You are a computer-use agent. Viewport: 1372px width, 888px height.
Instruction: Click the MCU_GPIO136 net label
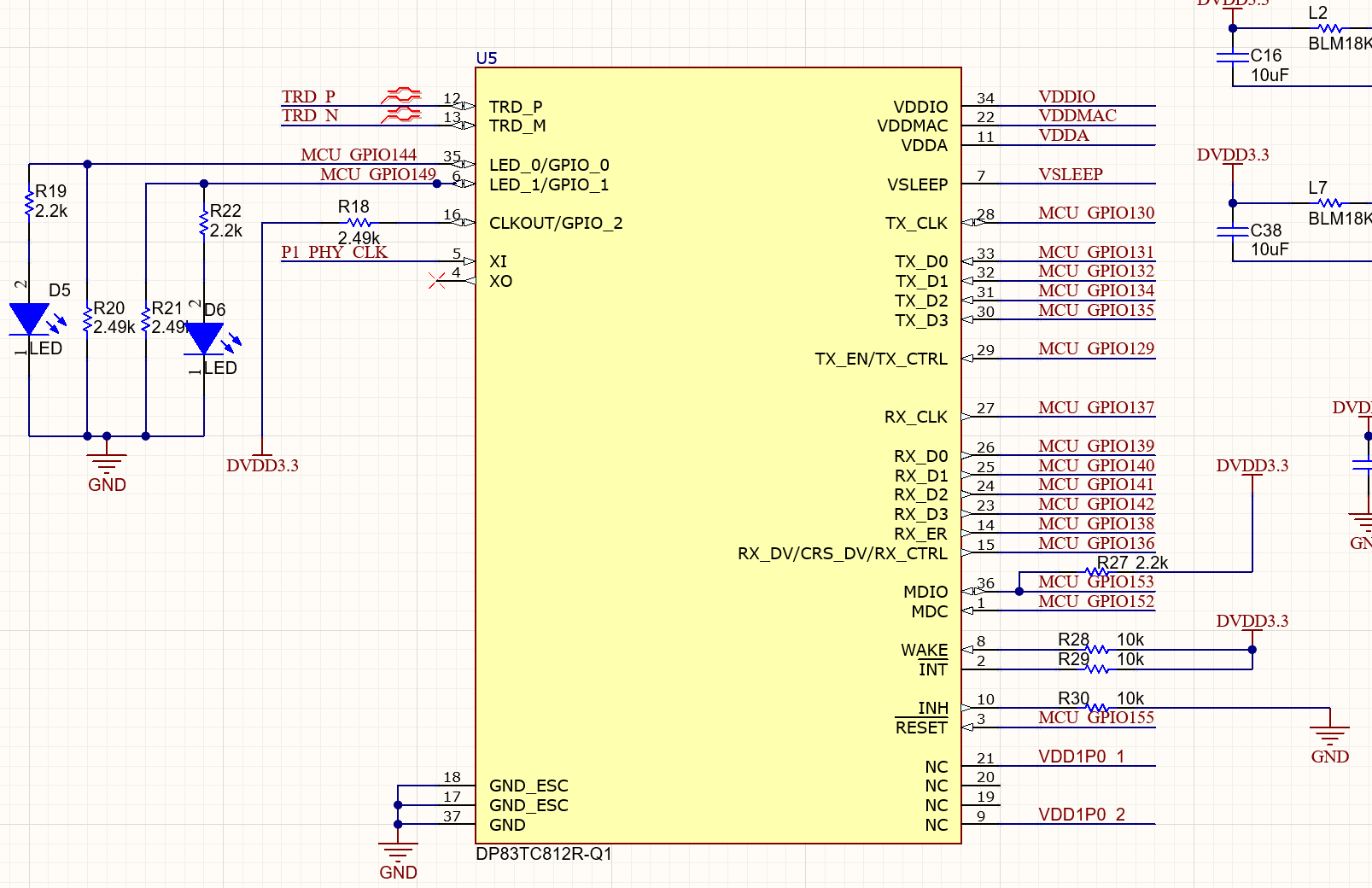click(1096, 543)
